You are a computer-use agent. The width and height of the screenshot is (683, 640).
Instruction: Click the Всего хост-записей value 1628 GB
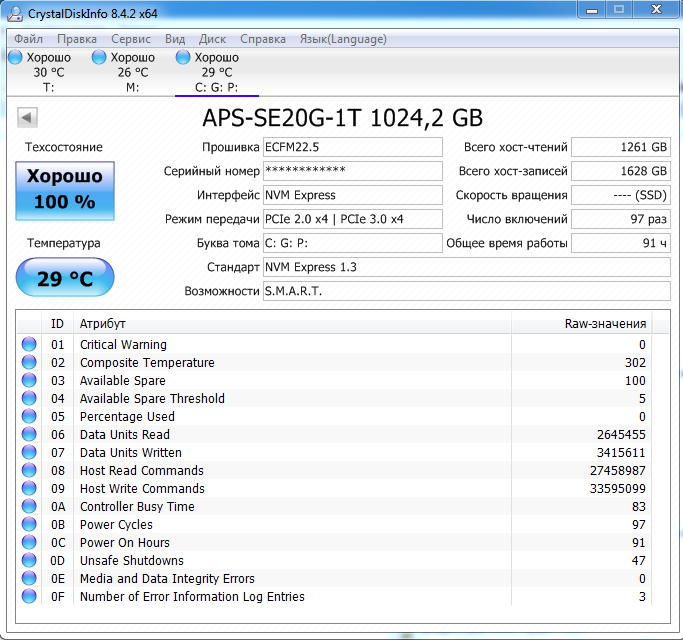[x=621, y=171]
